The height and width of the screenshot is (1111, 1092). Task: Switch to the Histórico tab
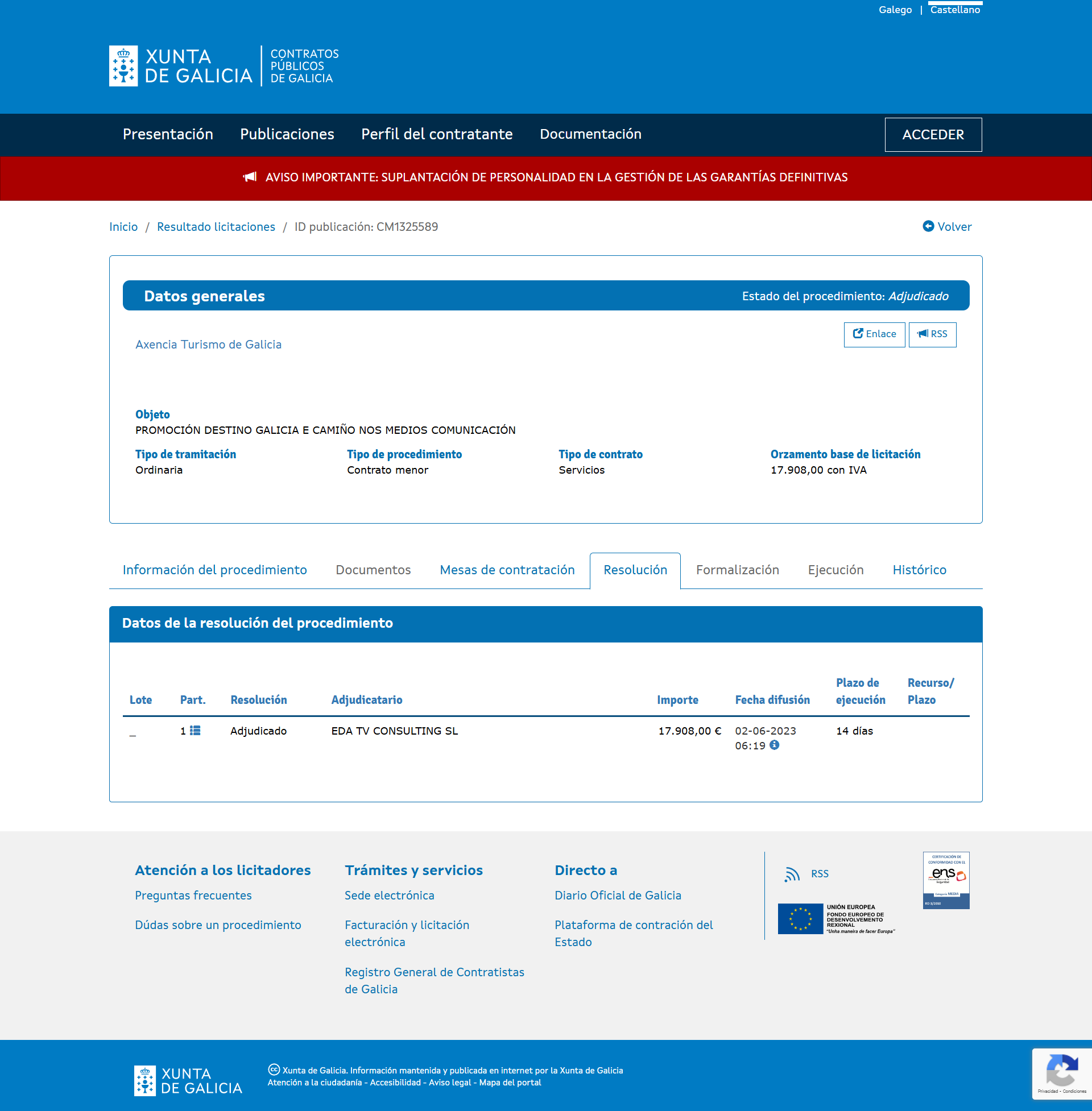point(919,570)
